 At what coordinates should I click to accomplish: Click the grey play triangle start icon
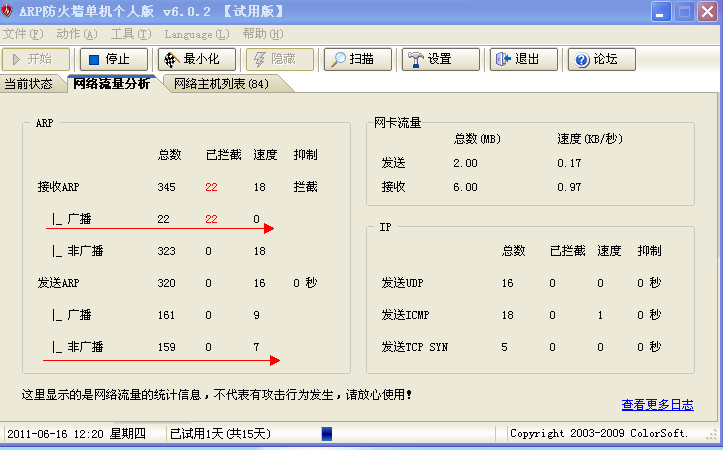[17, 59]
